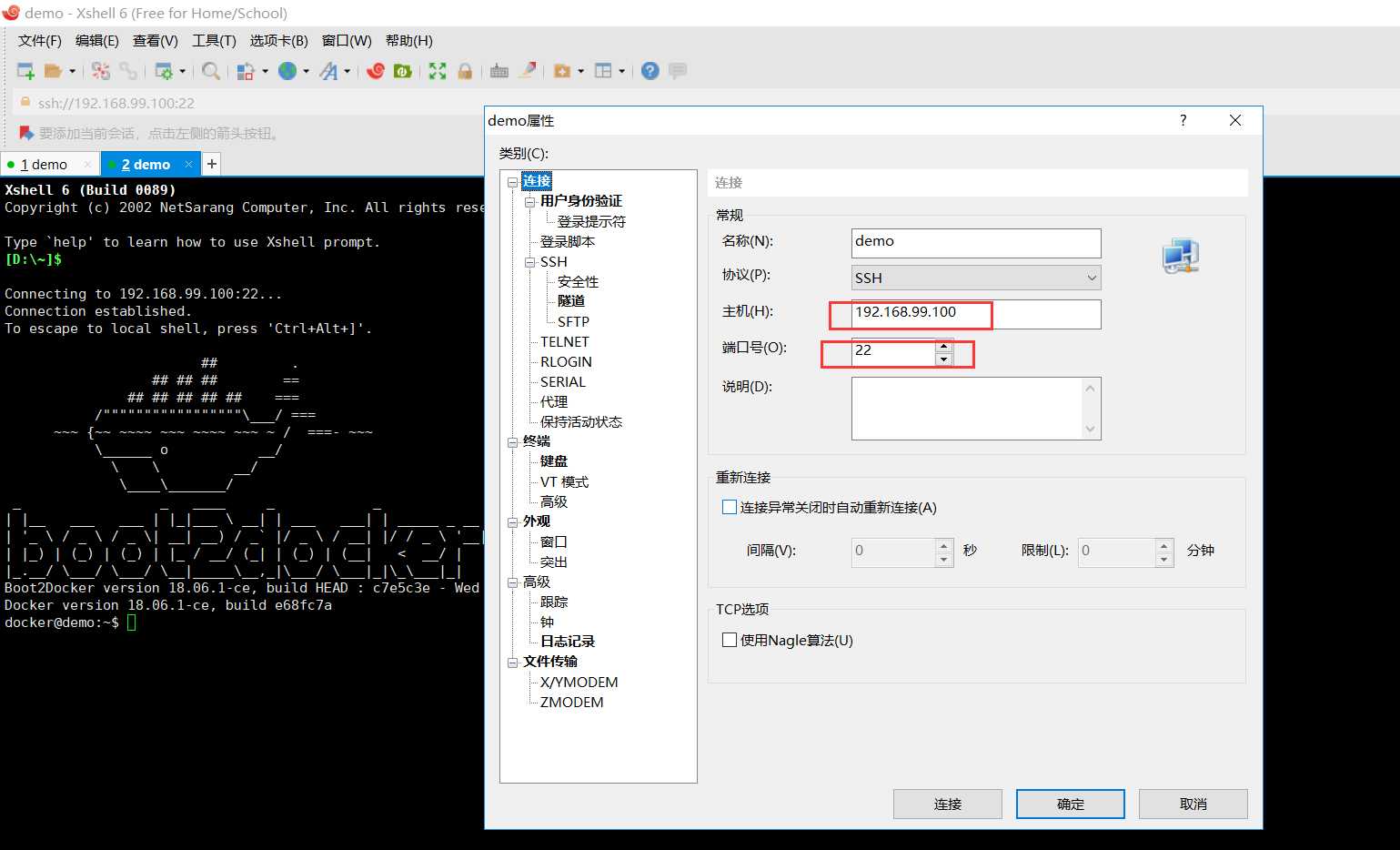Click the 名称 input field containing demo

coord(976,242)
